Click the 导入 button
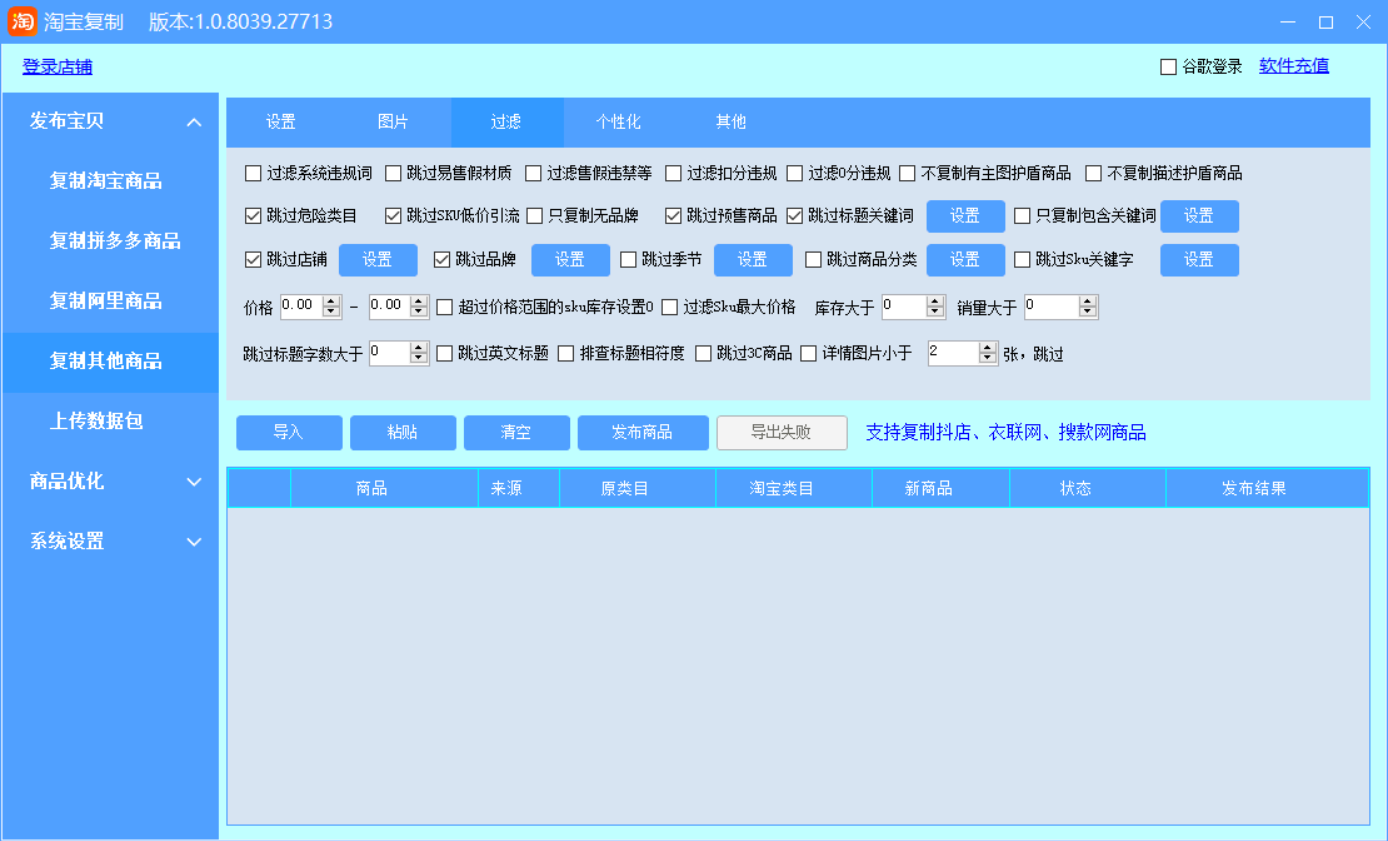 click(289, 433)
